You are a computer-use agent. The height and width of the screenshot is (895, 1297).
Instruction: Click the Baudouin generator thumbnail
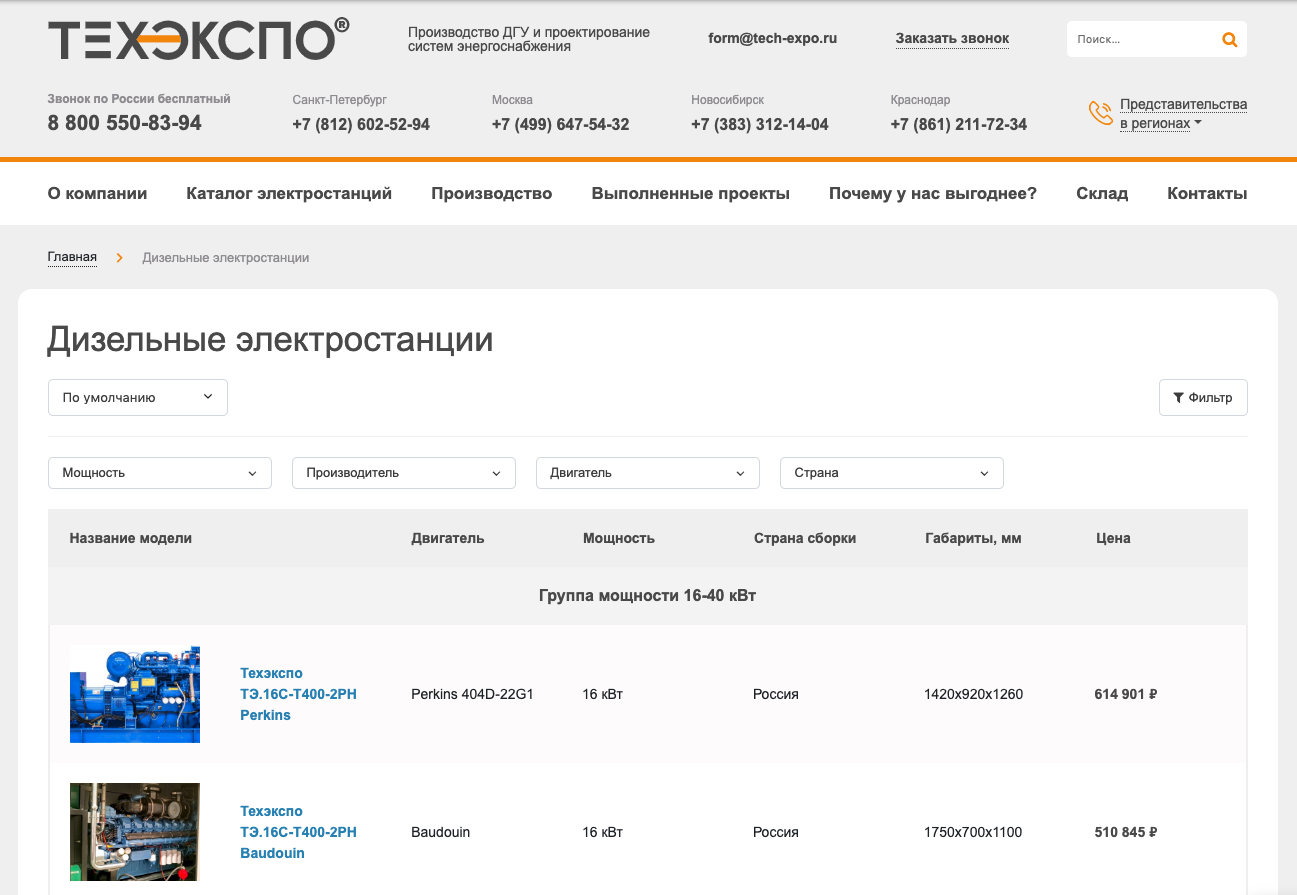[135, 832]
